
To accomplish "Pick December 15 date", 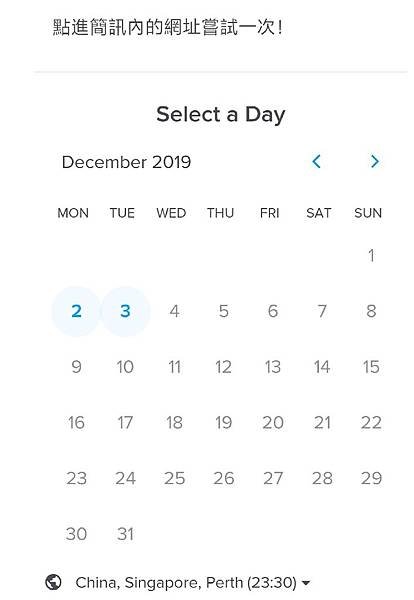I will [x=371, y=367].
